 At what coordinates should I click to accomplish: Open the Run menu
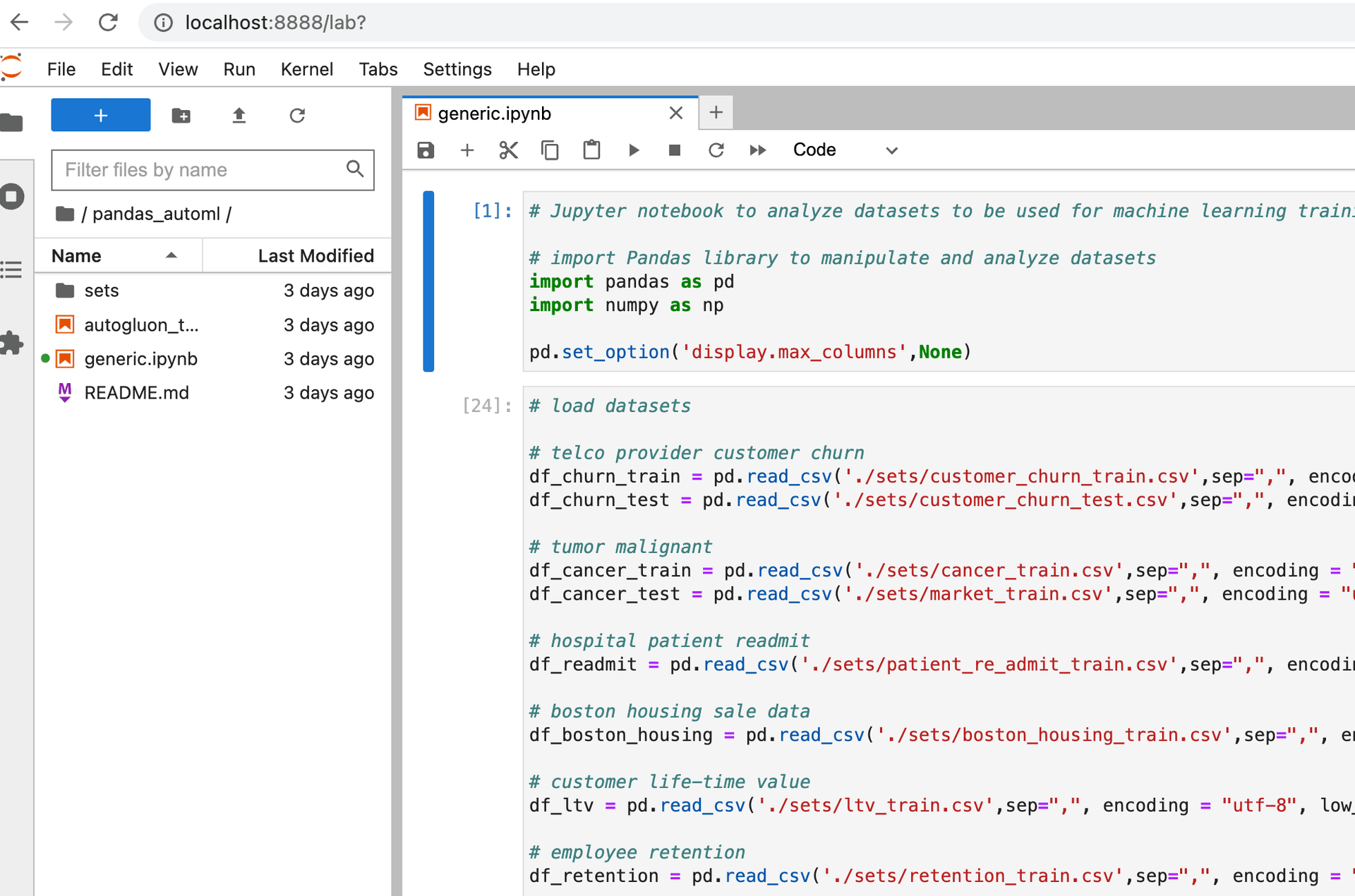coord(239,69)
